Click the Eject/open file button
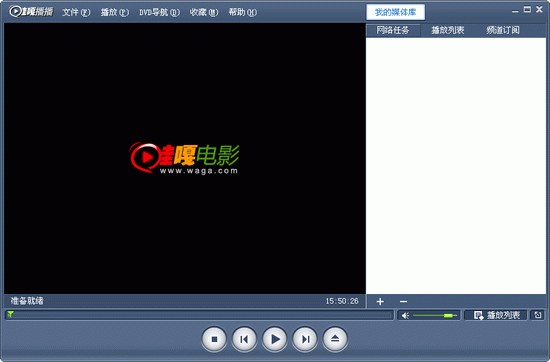The height and width of the screenshot is (362, 550). pos(335,339)
